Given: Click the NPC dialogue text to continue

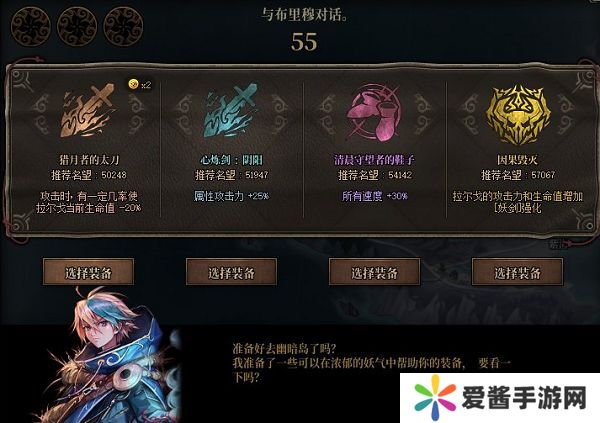Looking at the screenshot, I should click(x=371, y=363).
